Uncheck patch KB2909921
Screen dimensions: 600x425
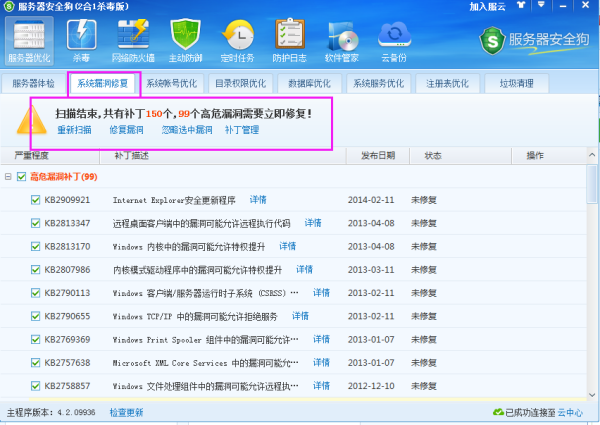point(35,200)
